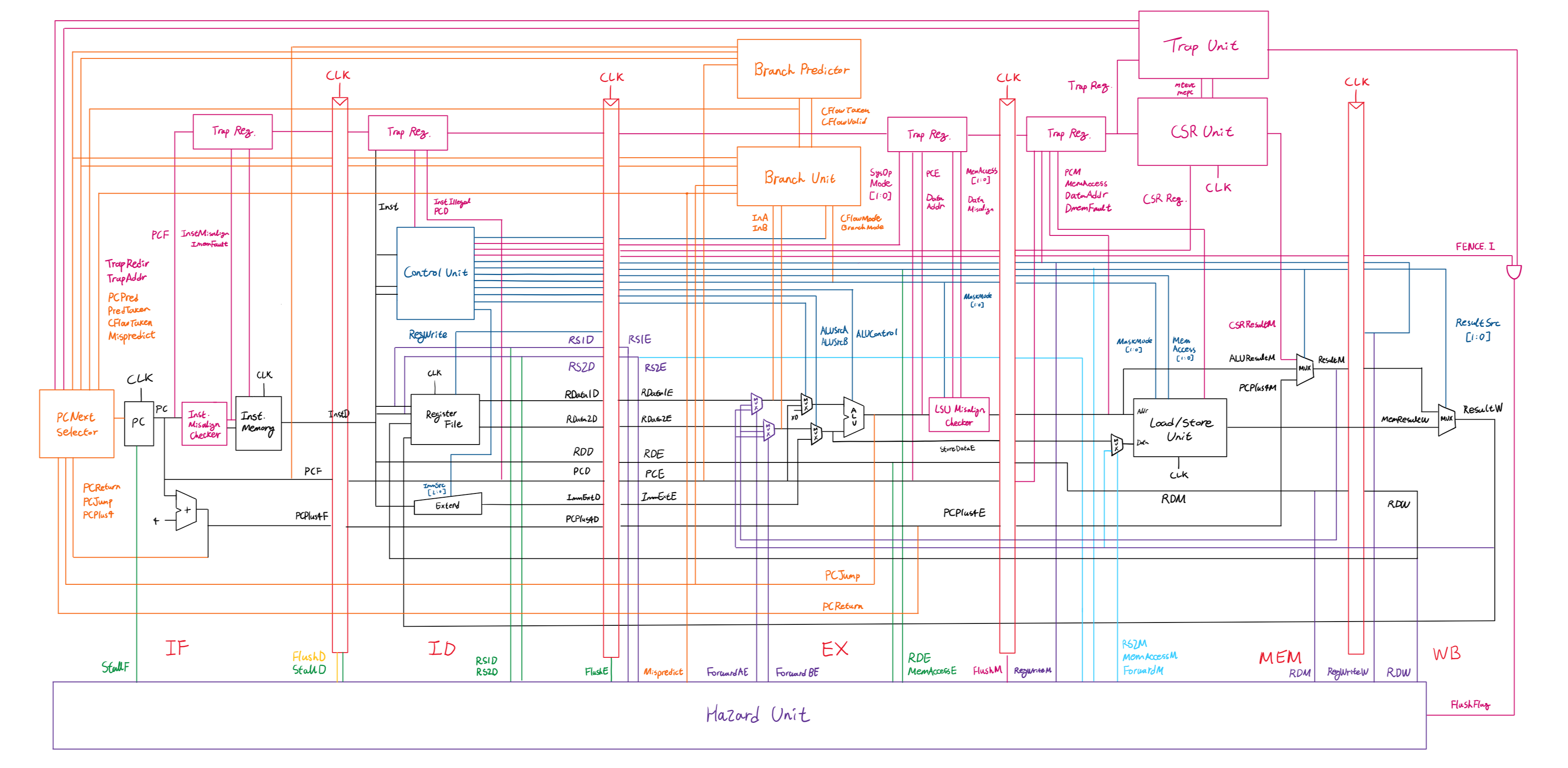The width and height of the screenshot is (1568, 768).
Task: Click the Control Unit block
Action: pos(435,273)
